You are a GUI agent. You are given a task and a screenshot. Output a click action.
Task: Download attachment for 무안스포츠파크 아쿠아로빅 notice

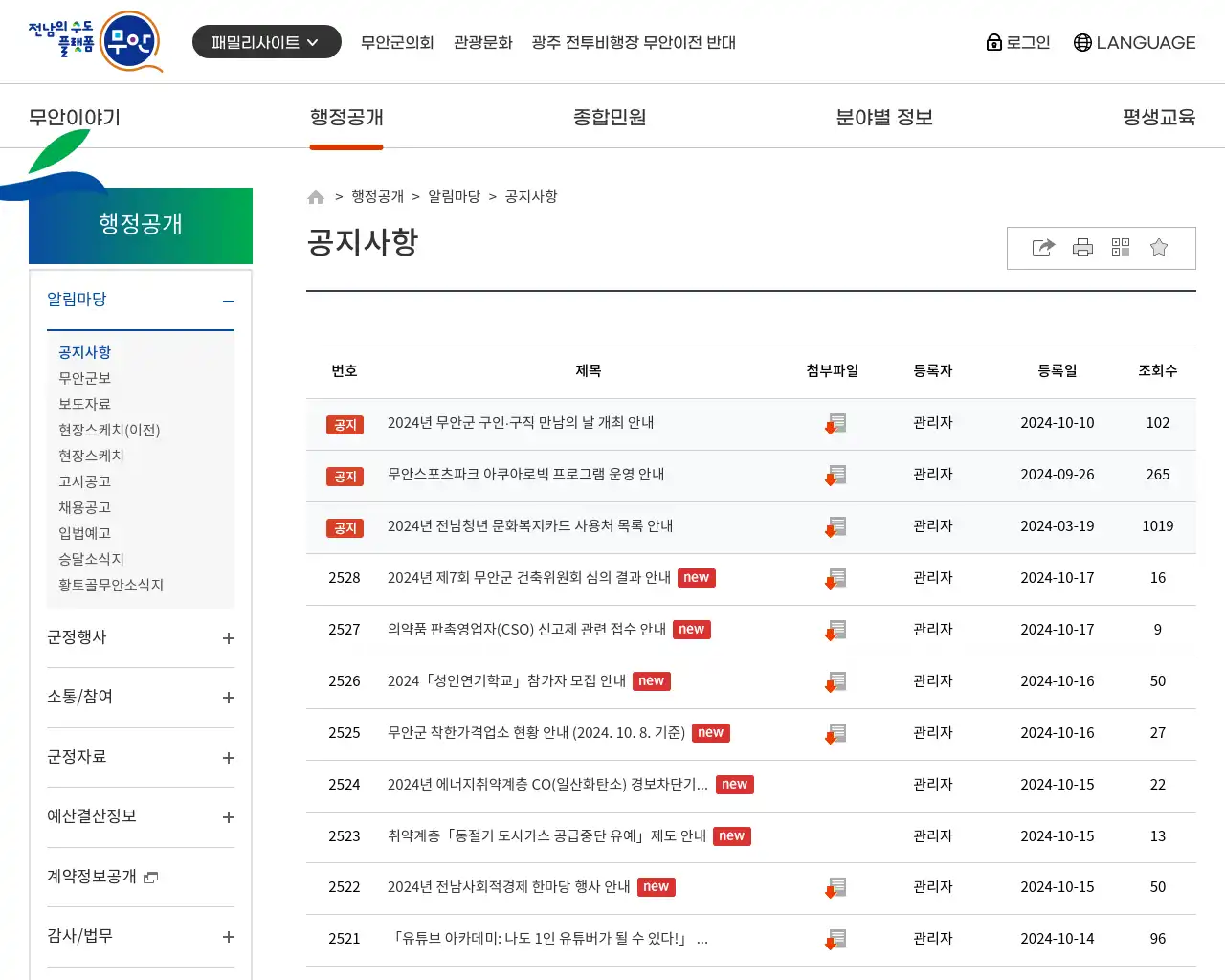tap(835, 476)
